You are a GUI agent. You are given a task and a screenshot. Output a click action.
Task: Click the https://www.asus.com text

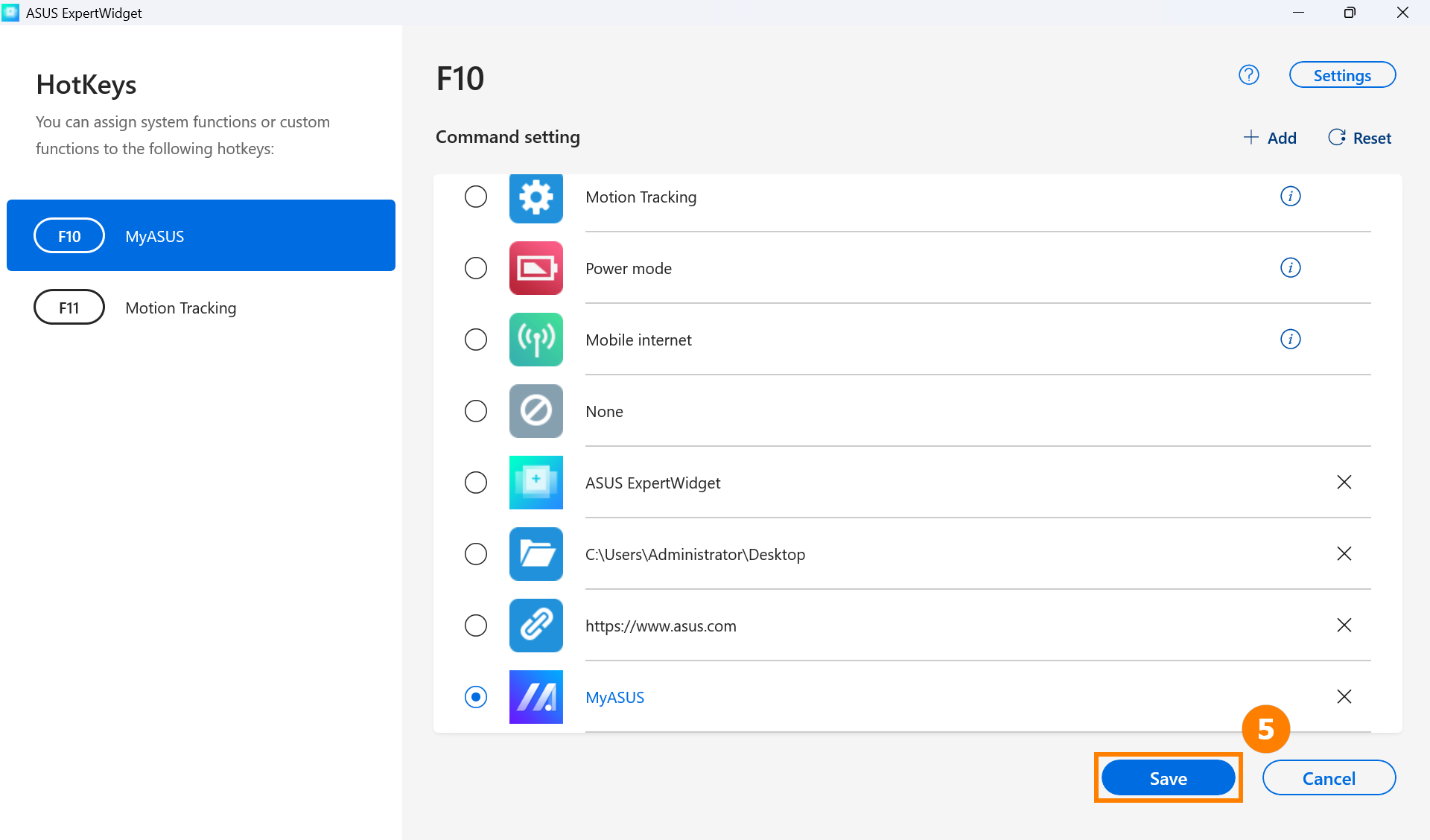tap(661, 626)
